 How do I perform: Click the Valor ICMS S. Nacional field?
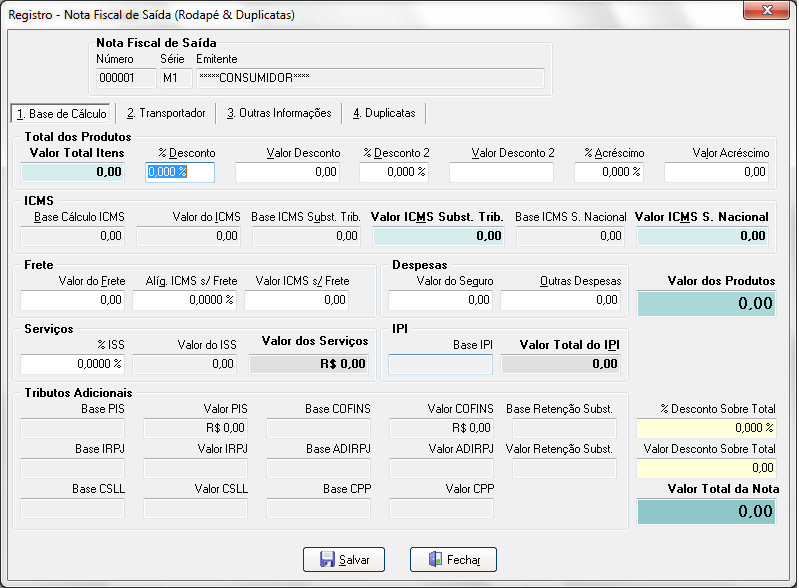click(703, 236)
